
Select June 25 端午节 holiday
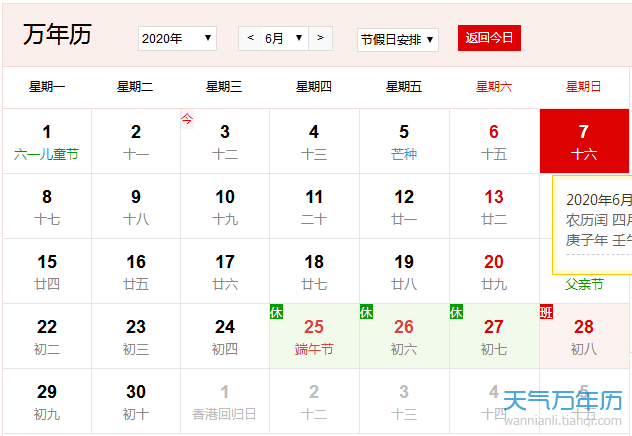click(314, 336)
